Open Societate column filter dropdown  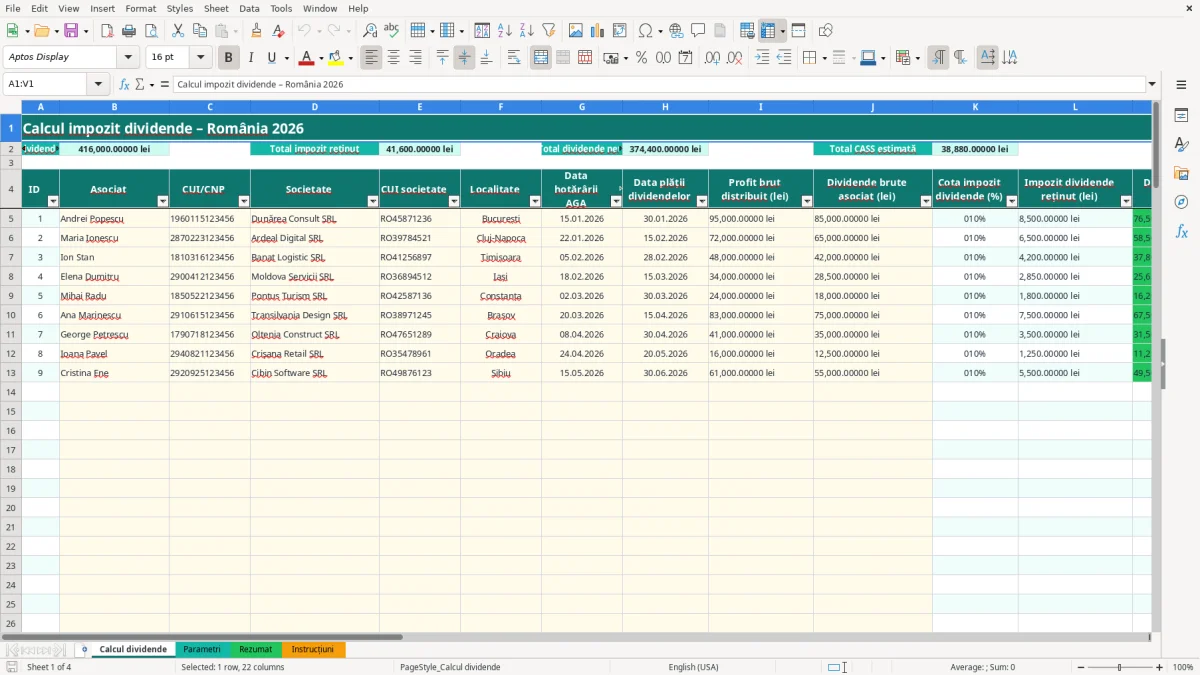[x=373, y=201]
